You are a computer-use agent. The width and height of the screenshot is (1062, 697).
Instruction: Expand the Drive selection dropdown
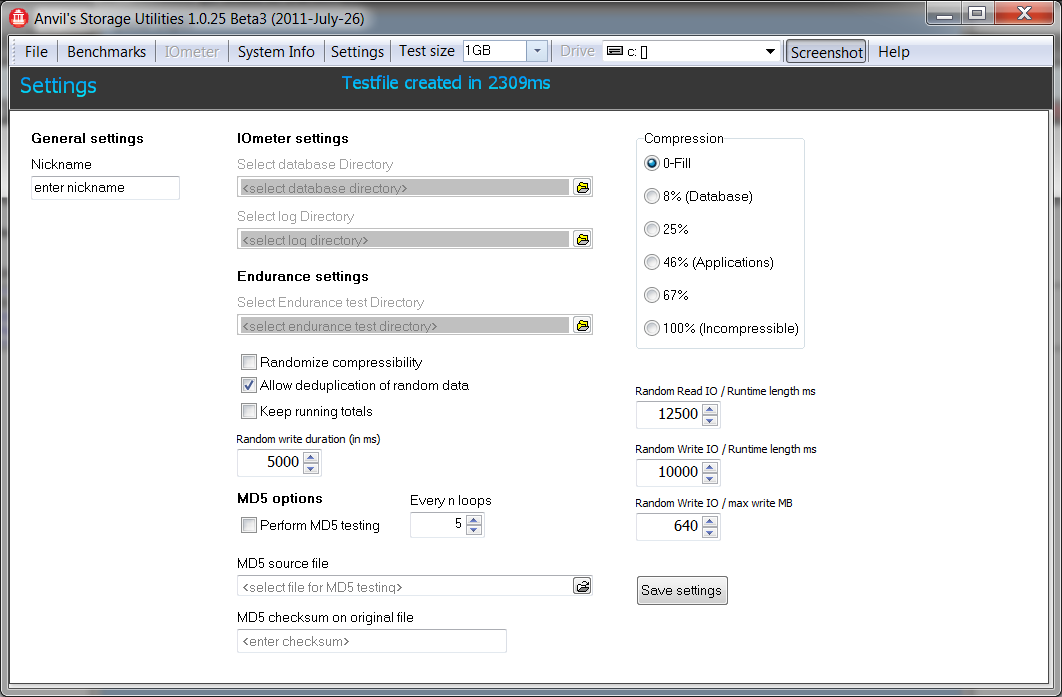770,52
